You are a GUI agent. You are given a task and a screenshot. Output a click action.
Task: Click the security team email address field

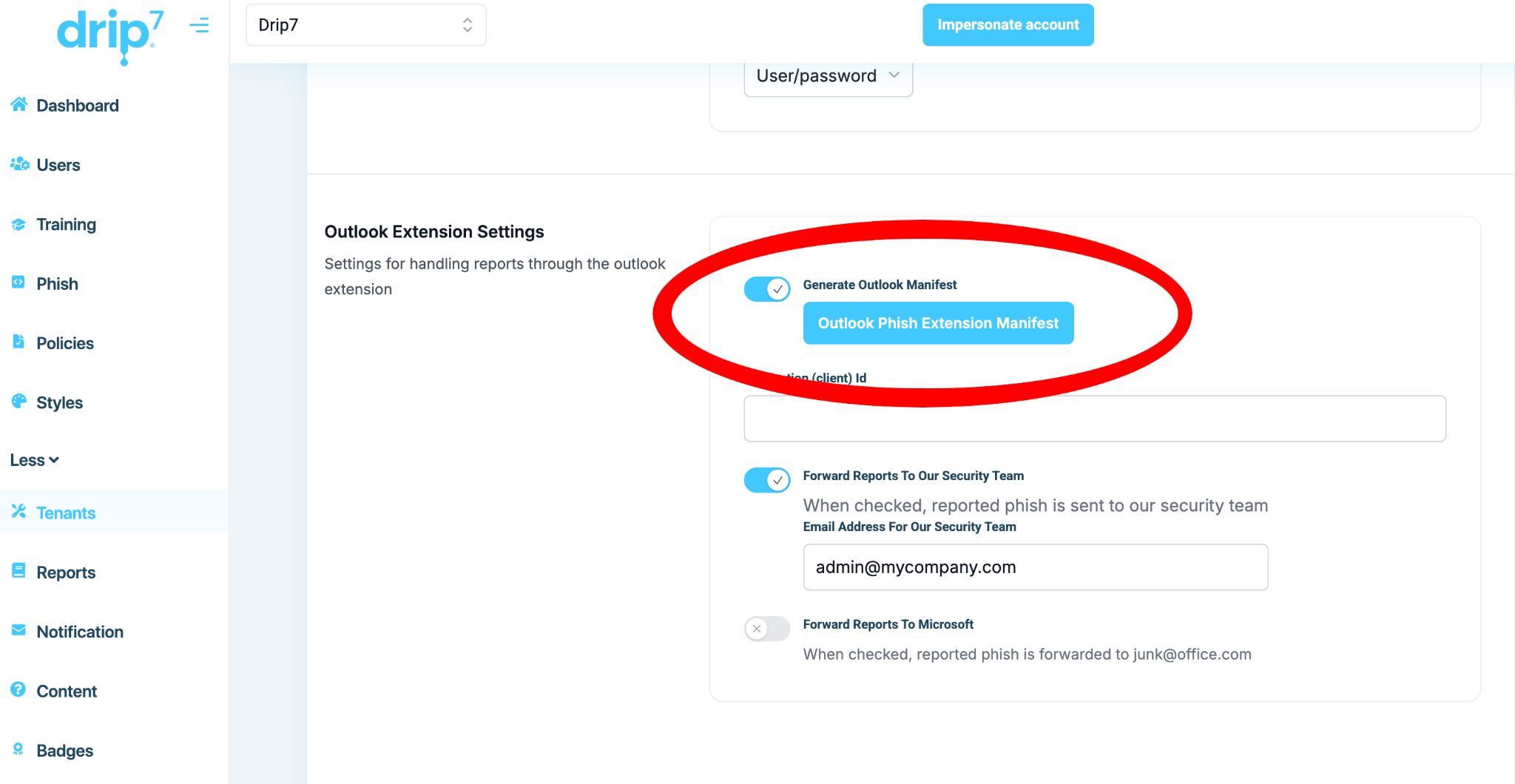point(1036,567)
